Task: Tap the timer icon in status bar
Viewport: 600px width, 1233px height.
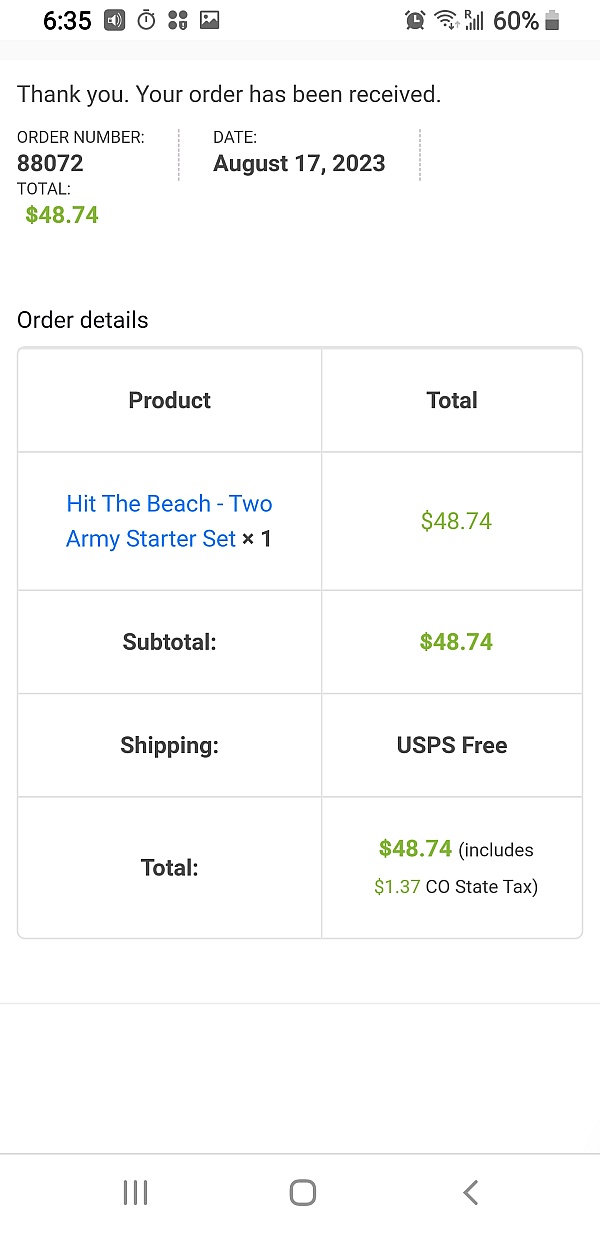Action: pyautogui.click(x=147, y=20)
